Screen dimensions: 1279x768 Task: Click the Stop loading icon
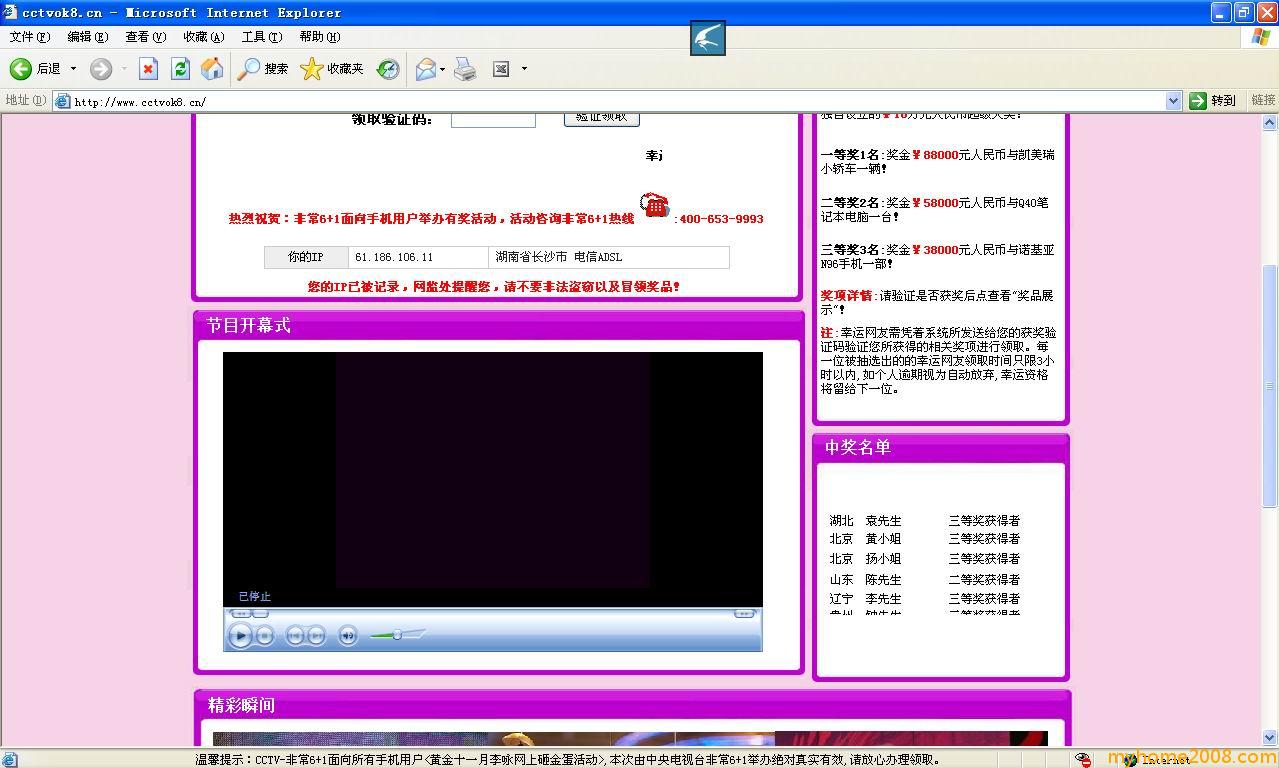[x=148, y=68]
